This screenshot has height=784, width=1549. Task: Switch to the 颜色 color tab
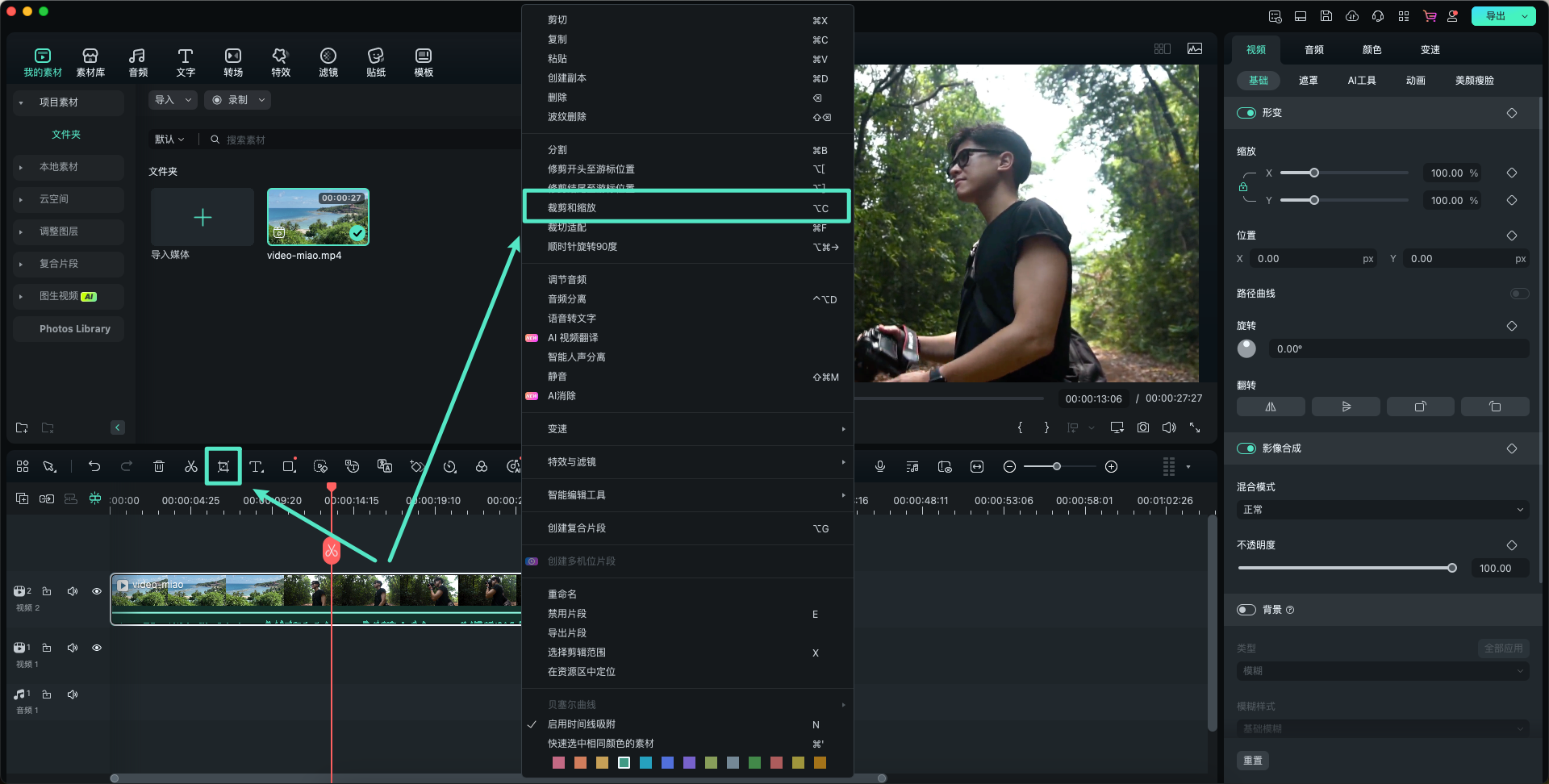(x=1372, y=50)
